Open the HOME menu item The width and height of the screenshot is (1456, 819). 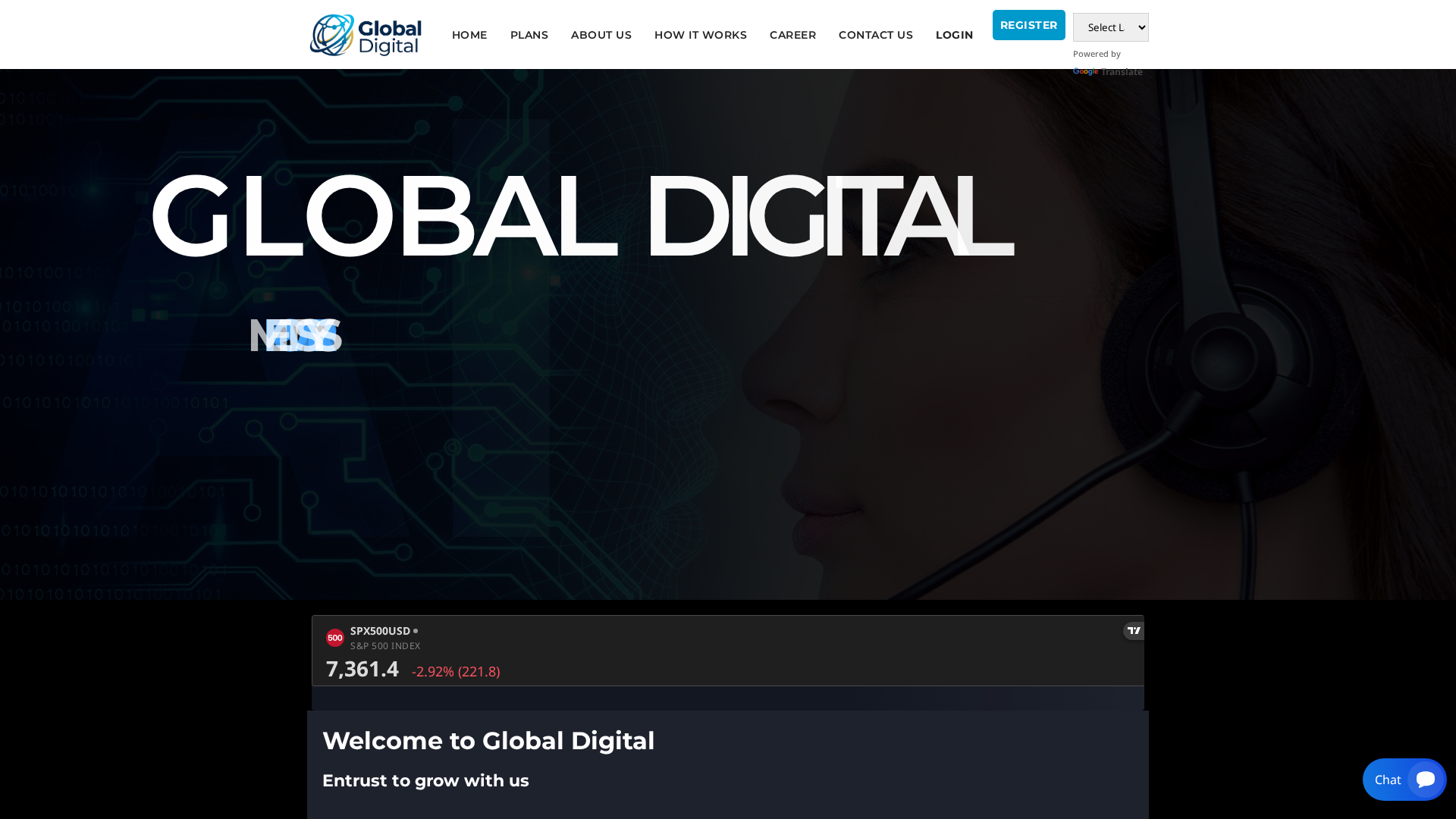tap(469, 35)
